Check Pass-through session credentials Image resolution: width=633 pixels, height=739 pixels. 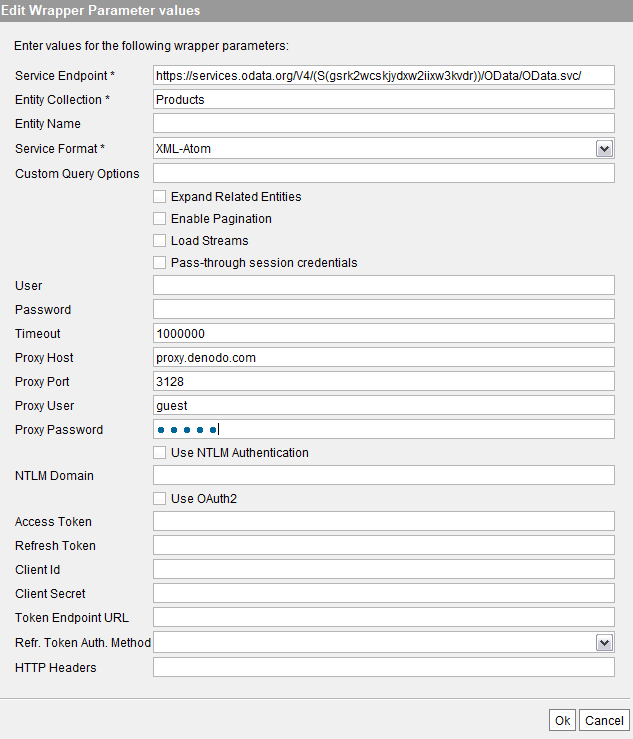pos(159,263)
